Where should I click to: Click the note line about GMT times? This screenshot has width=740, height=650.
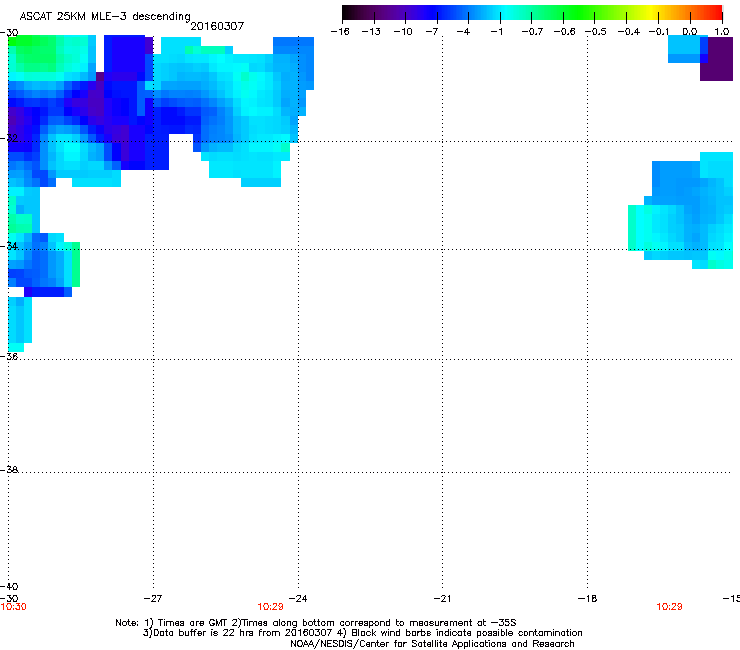click(x=316, y=623)
